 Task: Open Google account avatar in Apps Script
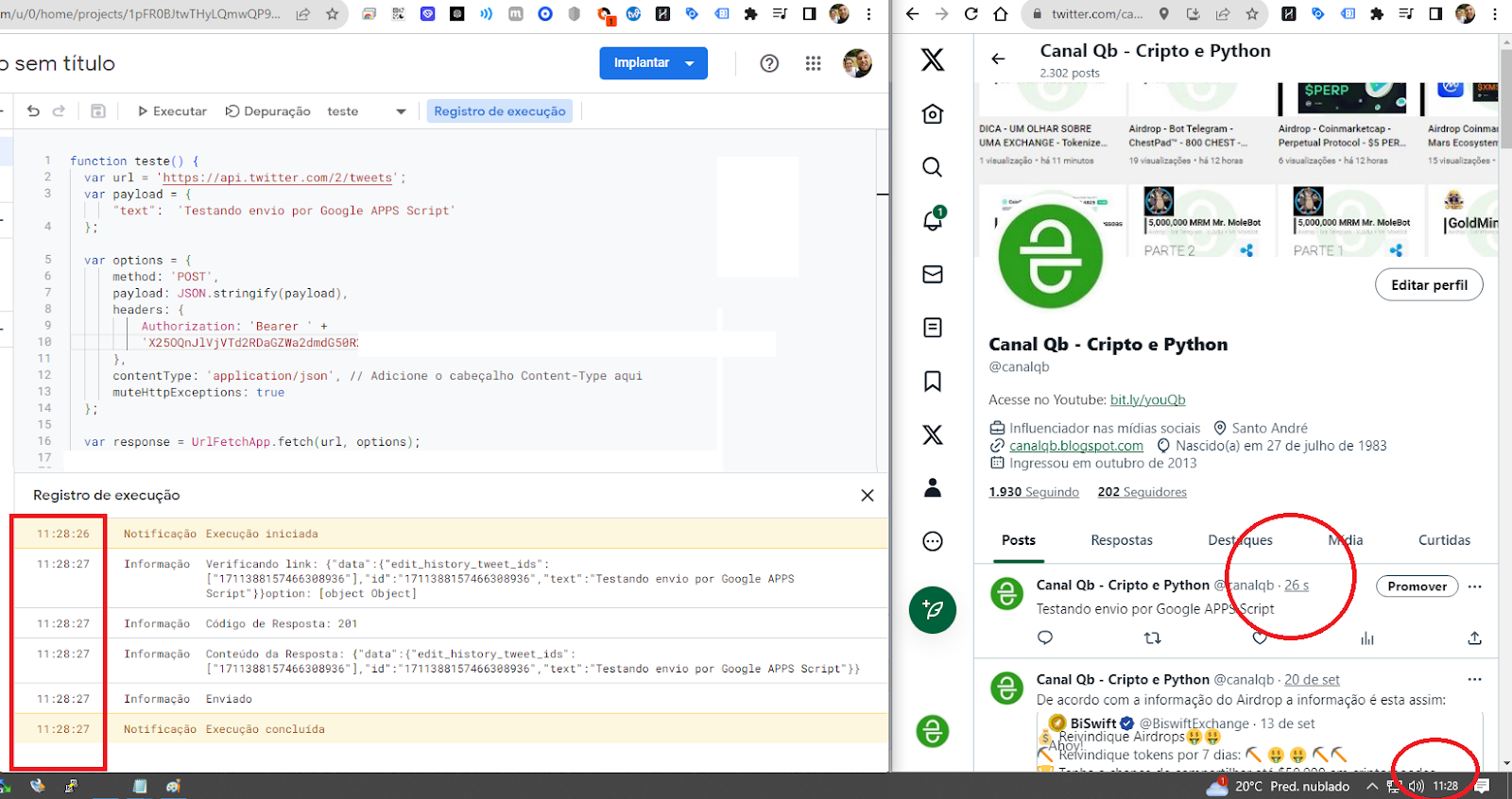click(857, 63)
